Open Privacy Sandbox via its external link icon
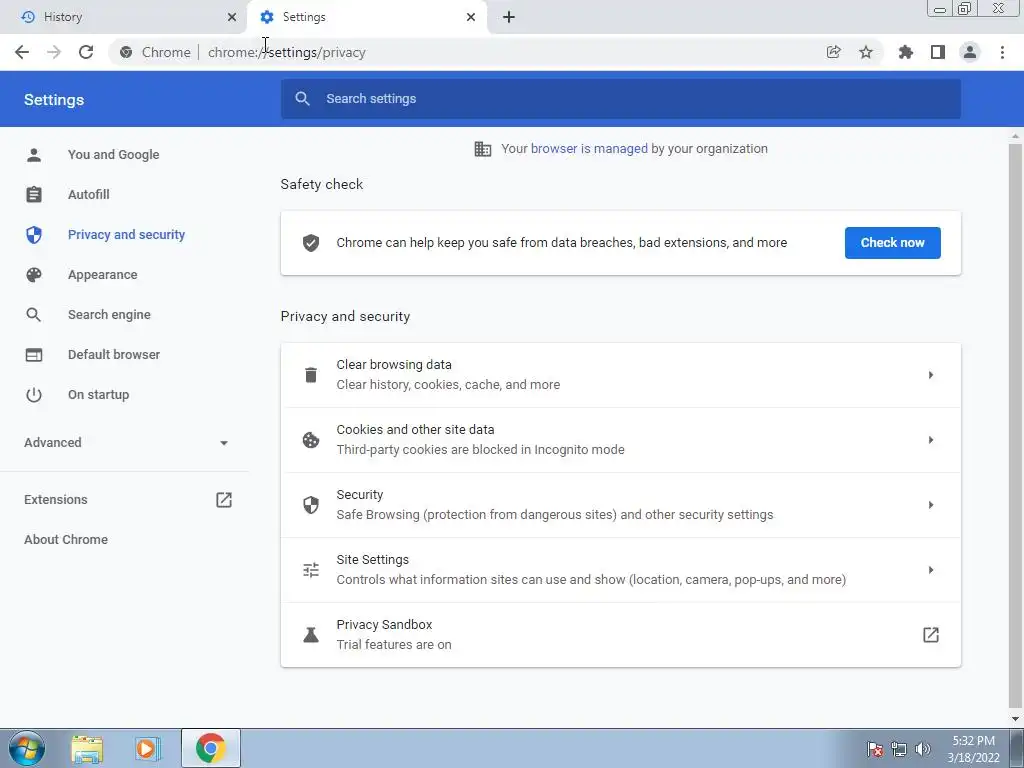Image resolution: width=1024 pixels, height=768 pixels. point(931,635)
